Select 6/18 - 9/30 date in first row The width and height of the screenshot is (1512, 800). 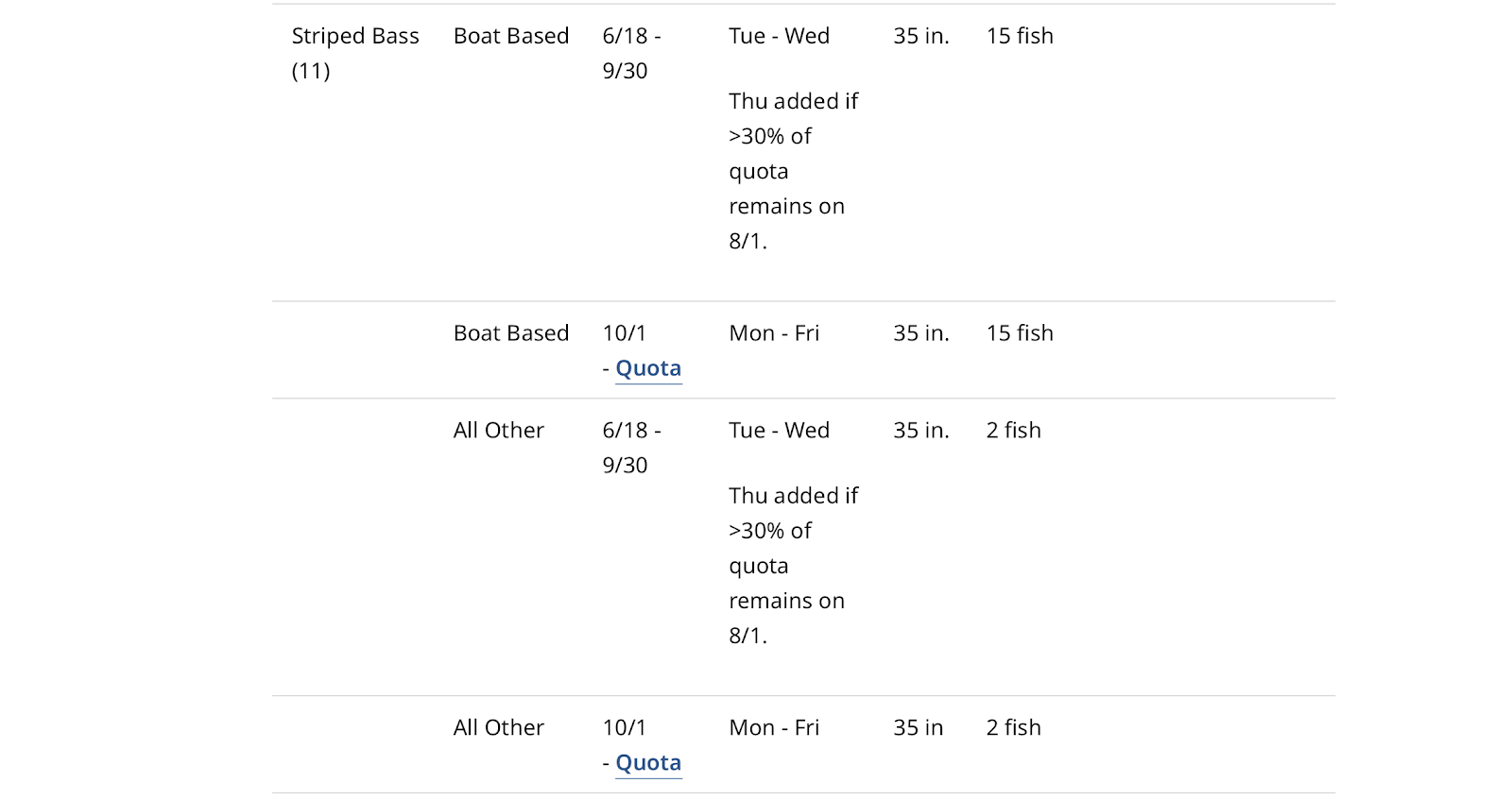tap(632, 53)
